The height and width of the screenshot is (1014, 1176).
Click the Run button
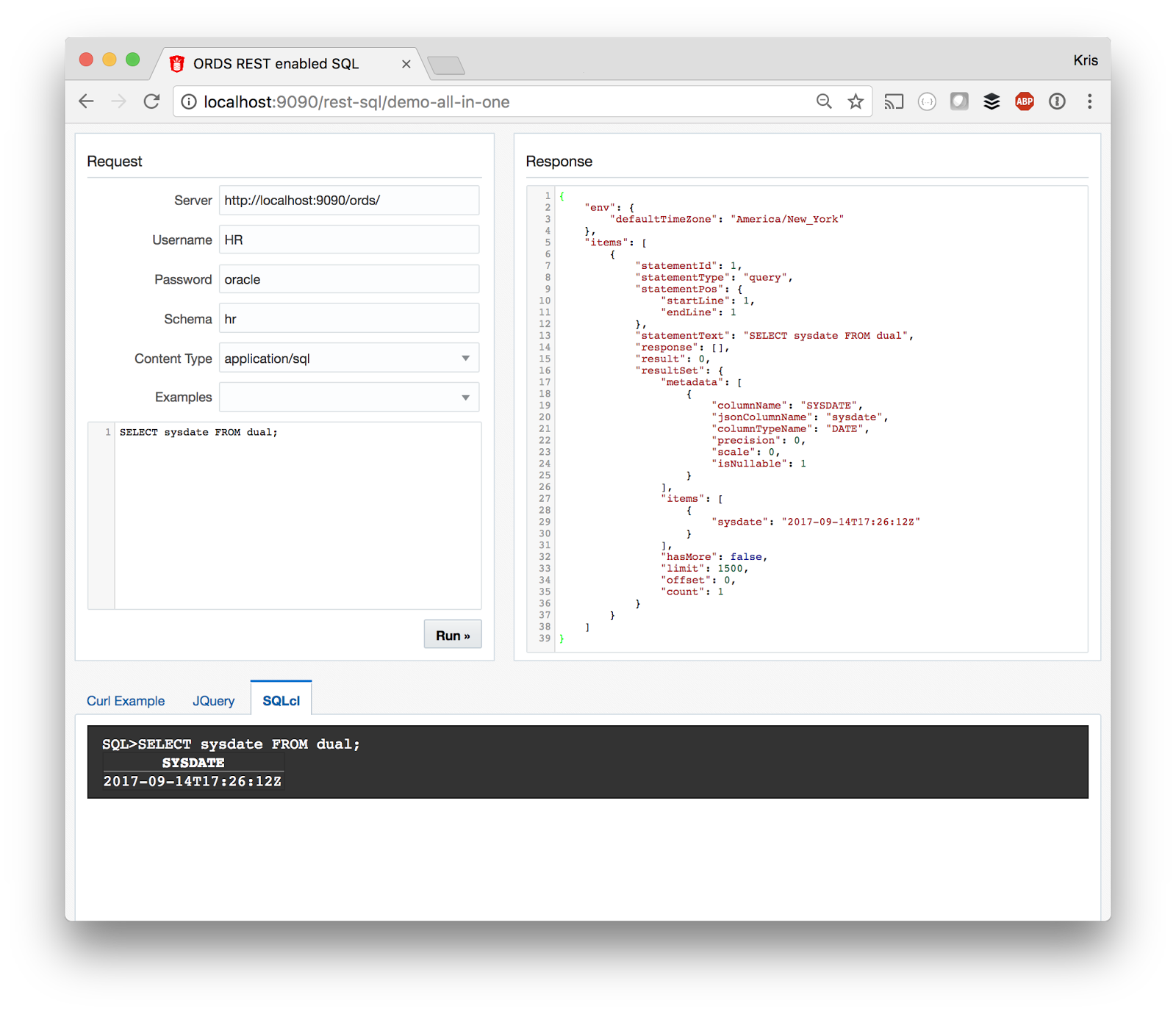pyautogui.click(x=453, y=635)
